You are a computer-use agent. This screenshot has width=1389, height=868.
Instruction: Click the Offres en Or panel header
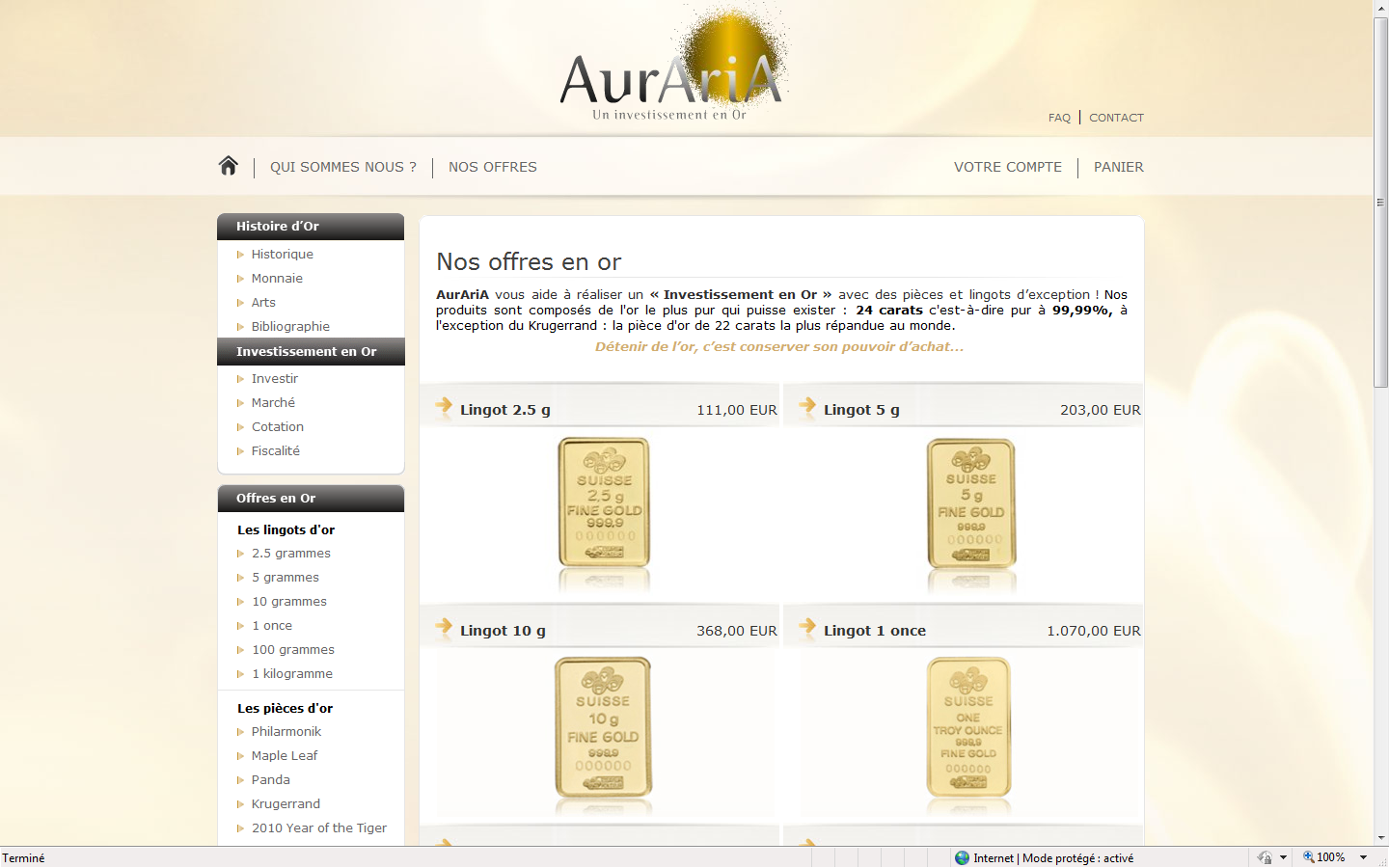click(311, 499)
